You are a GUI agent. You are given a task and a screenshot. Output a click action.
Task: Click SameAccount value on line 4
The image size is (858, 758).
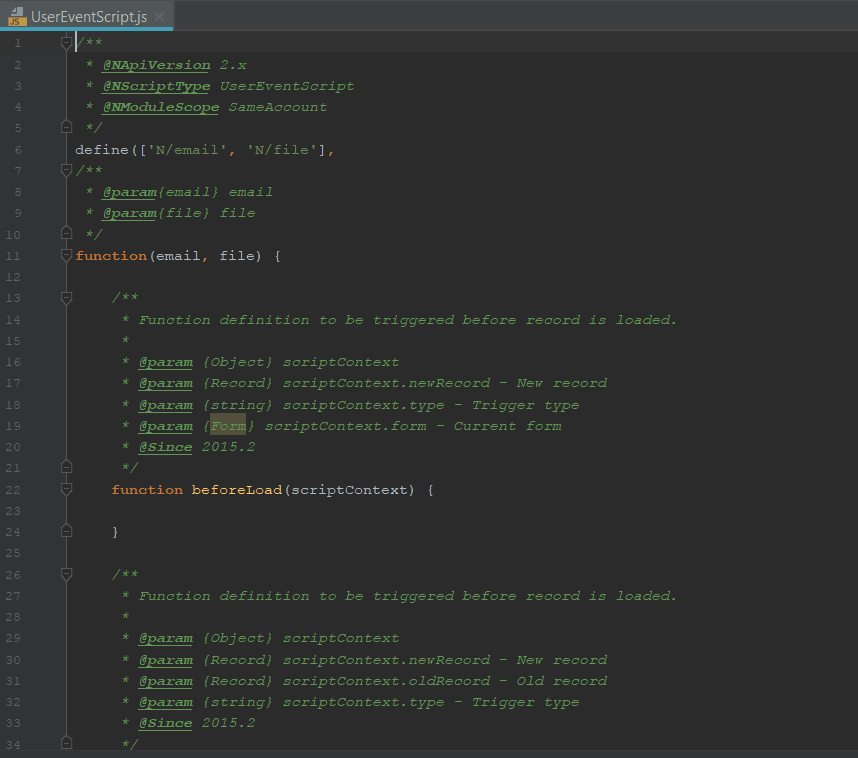coord(278,107)
